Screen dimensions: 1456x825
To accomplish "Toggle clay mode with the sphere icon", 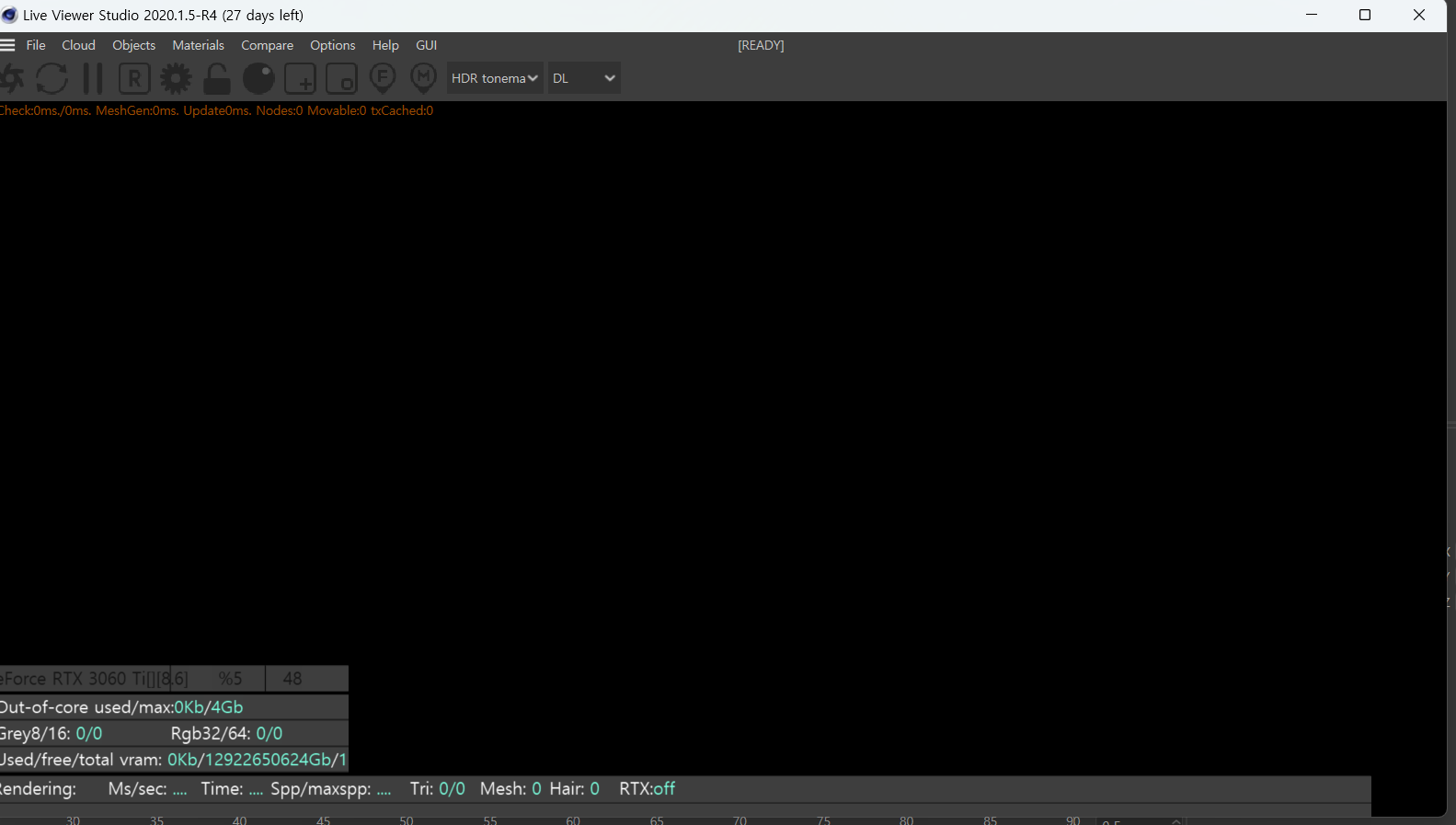I will point(258,78).
